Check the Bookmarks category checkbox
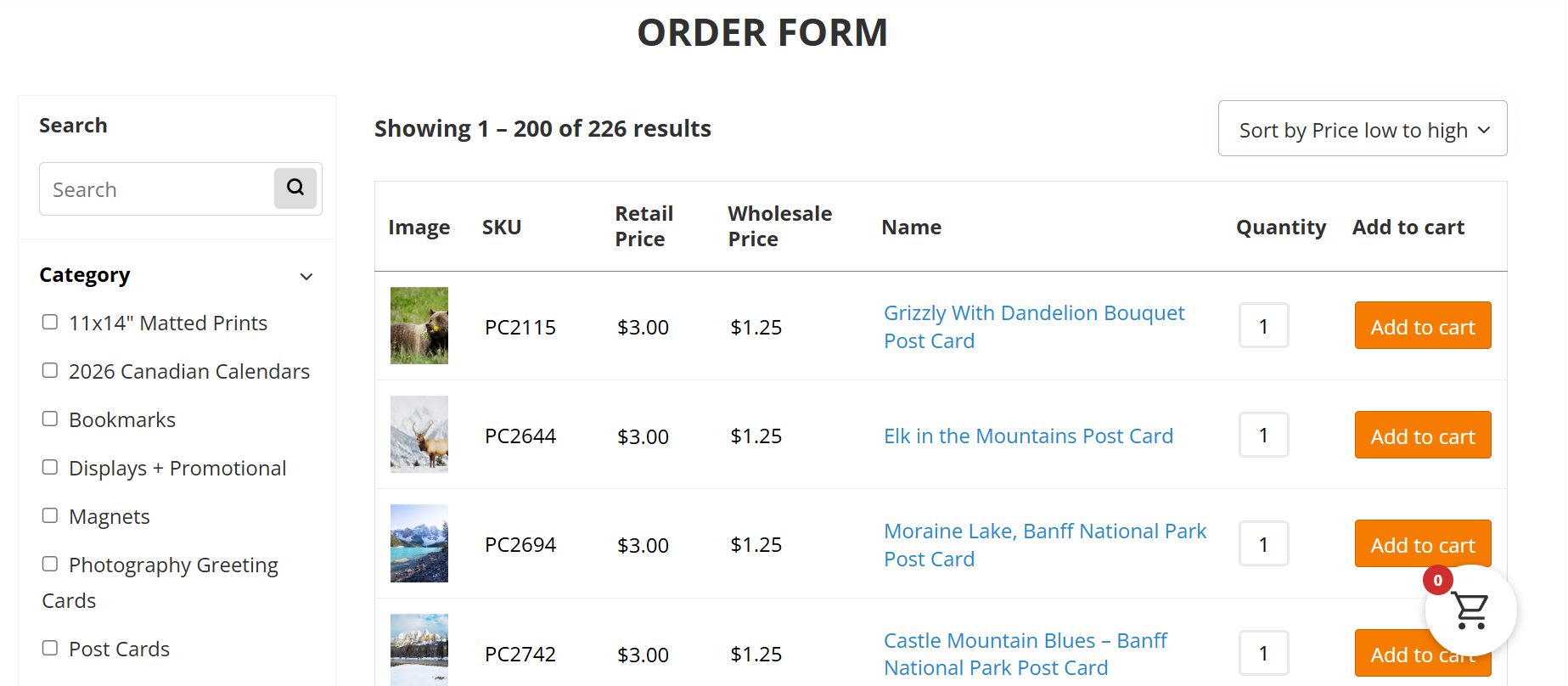 [50, 418]
